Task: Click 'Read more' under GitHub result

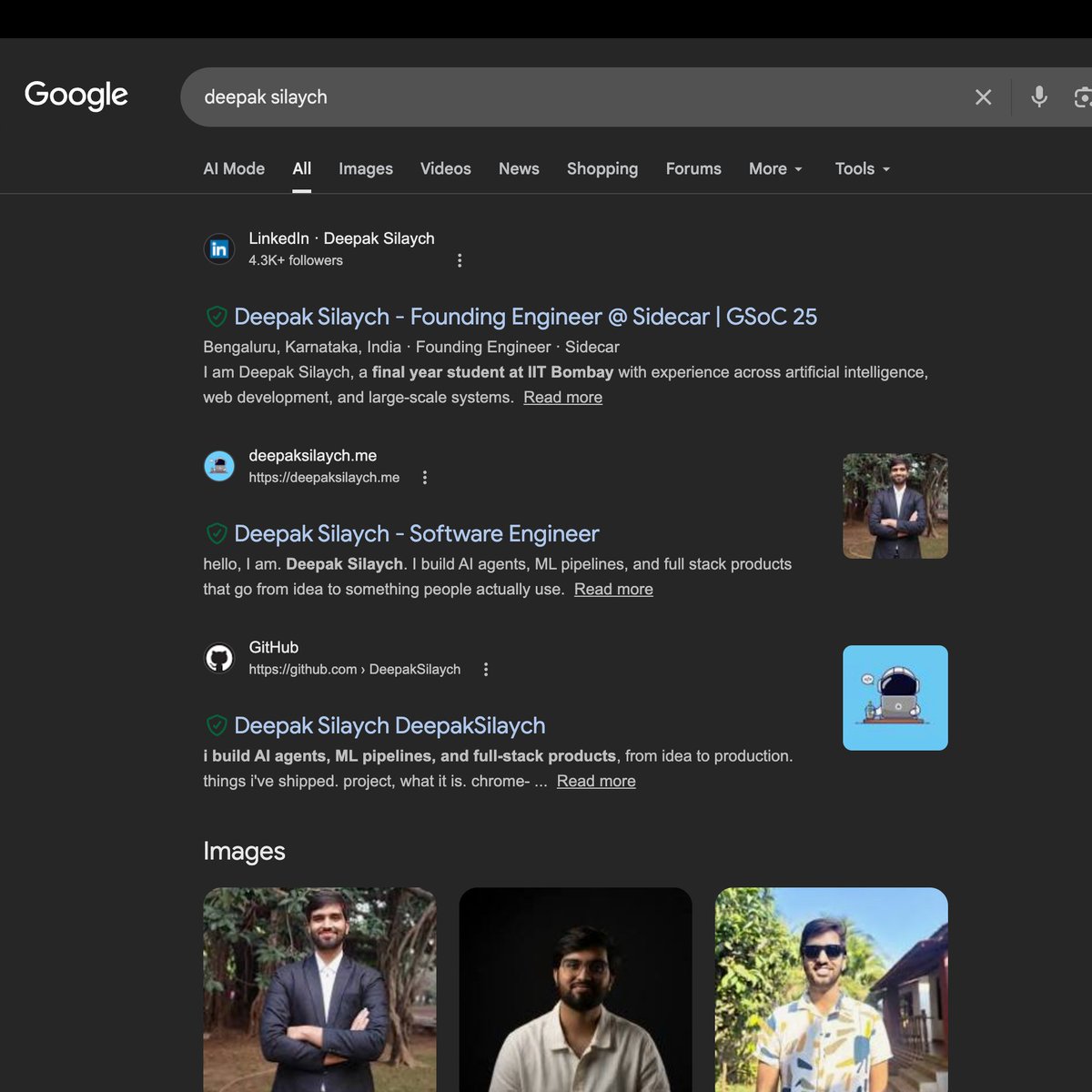Action: (596, 782)
